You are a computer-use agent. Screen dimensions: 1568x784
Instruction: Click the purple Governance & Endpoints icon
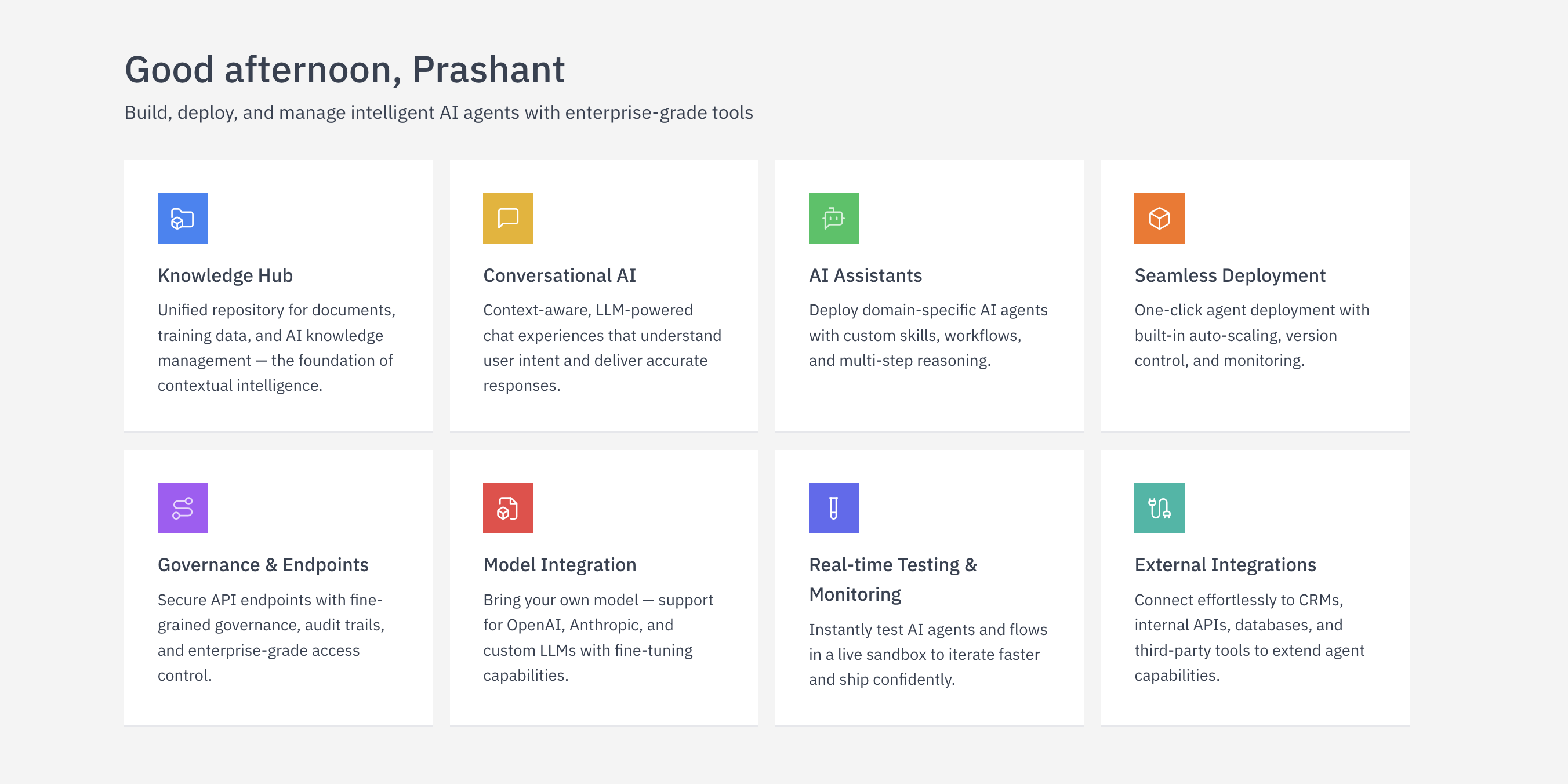(182, 507)
